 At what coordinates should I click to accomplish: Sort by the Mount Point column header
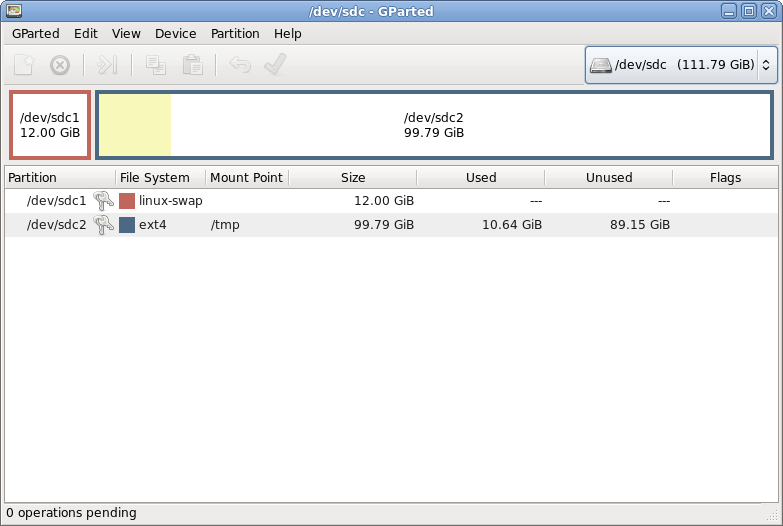click(247, 178)
